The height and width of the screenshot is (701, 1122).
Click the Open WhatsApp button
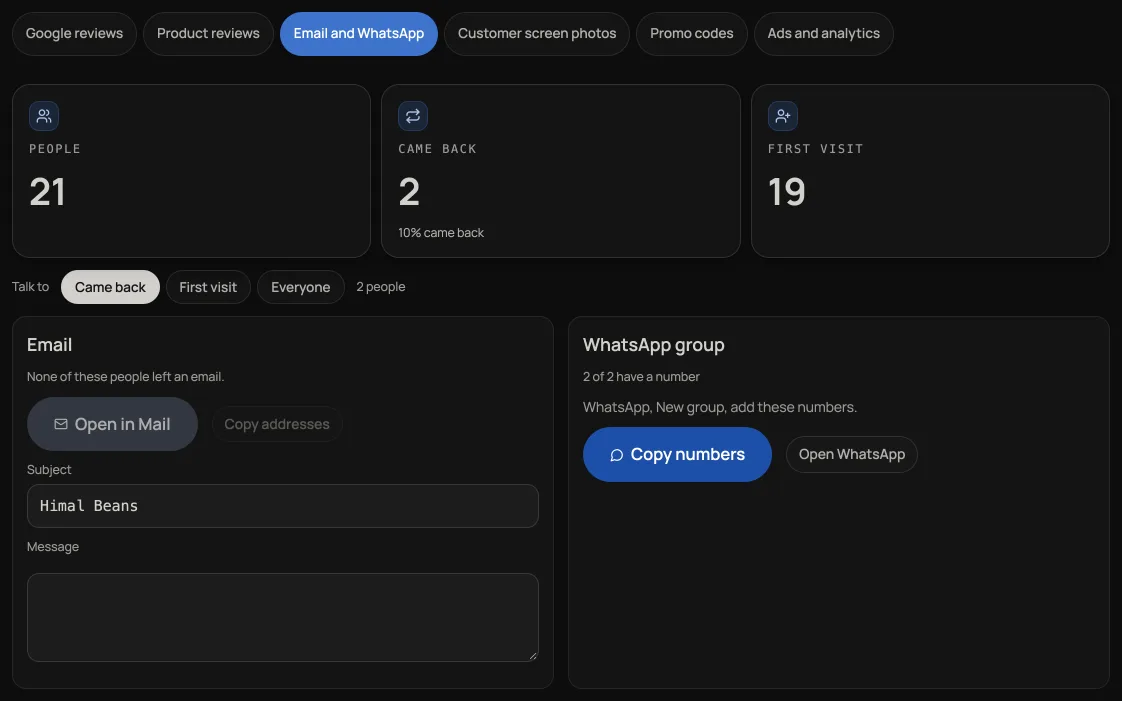click(852, 454)
